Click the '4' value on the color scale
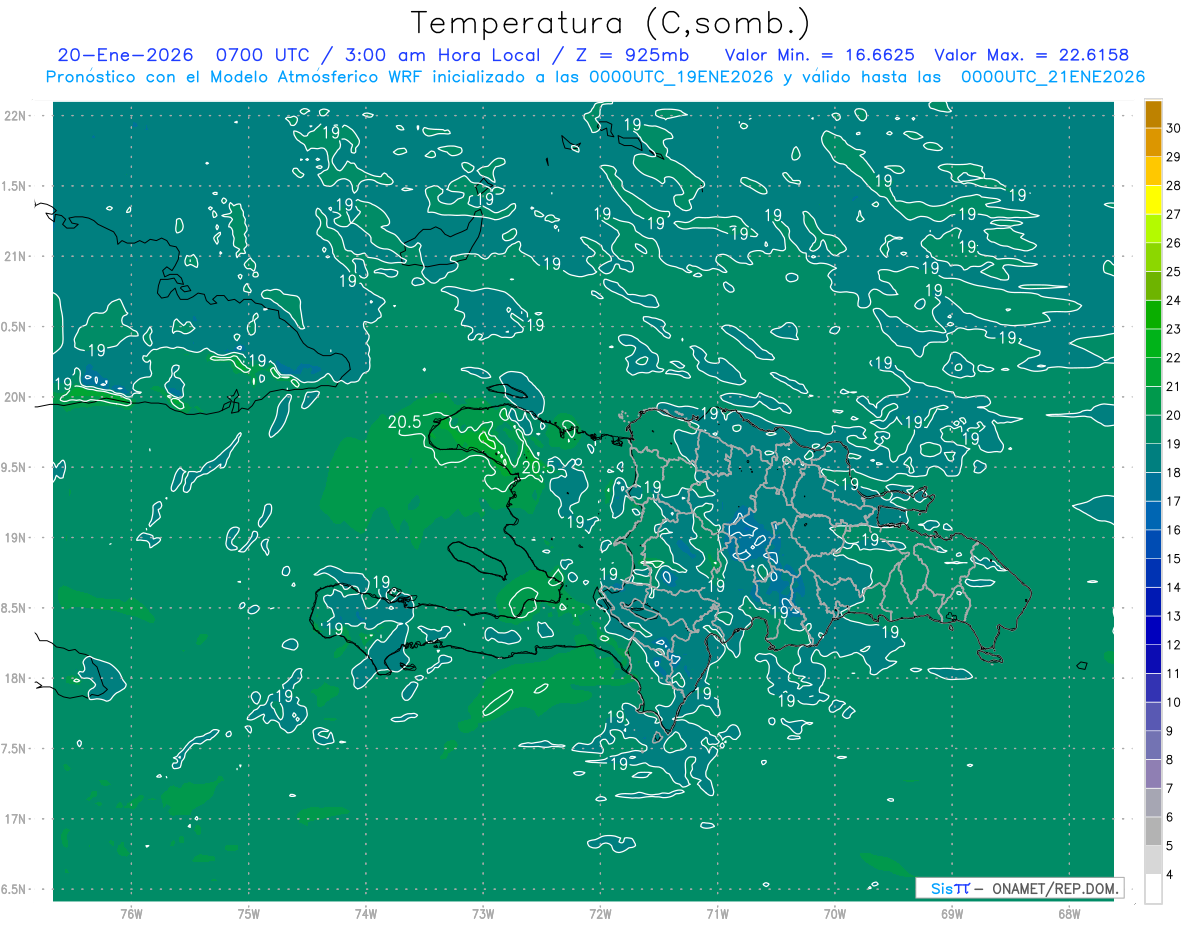Image resolution: width=1200 pixels, height=927 pixels. (x=1170, y=875)
